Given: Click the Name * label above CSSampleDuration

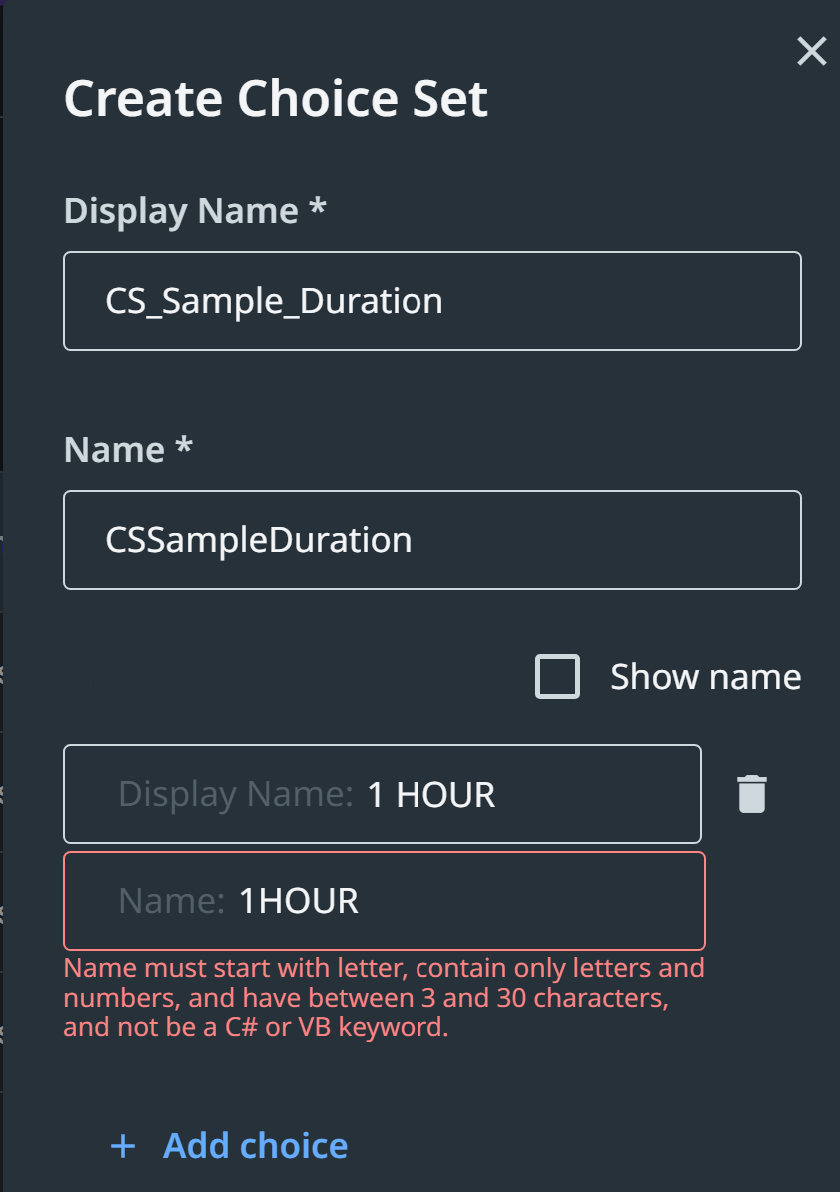Looking at the screenshot, I should tap(128, 450).
